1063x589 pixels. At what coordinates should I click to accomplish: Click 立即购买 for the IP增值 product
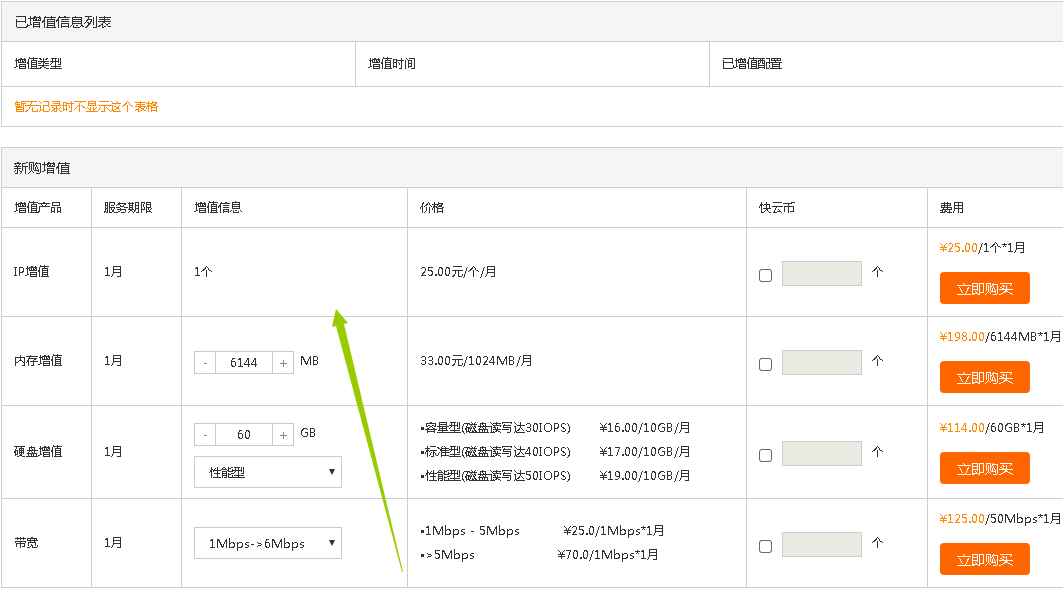pos(984,288)
